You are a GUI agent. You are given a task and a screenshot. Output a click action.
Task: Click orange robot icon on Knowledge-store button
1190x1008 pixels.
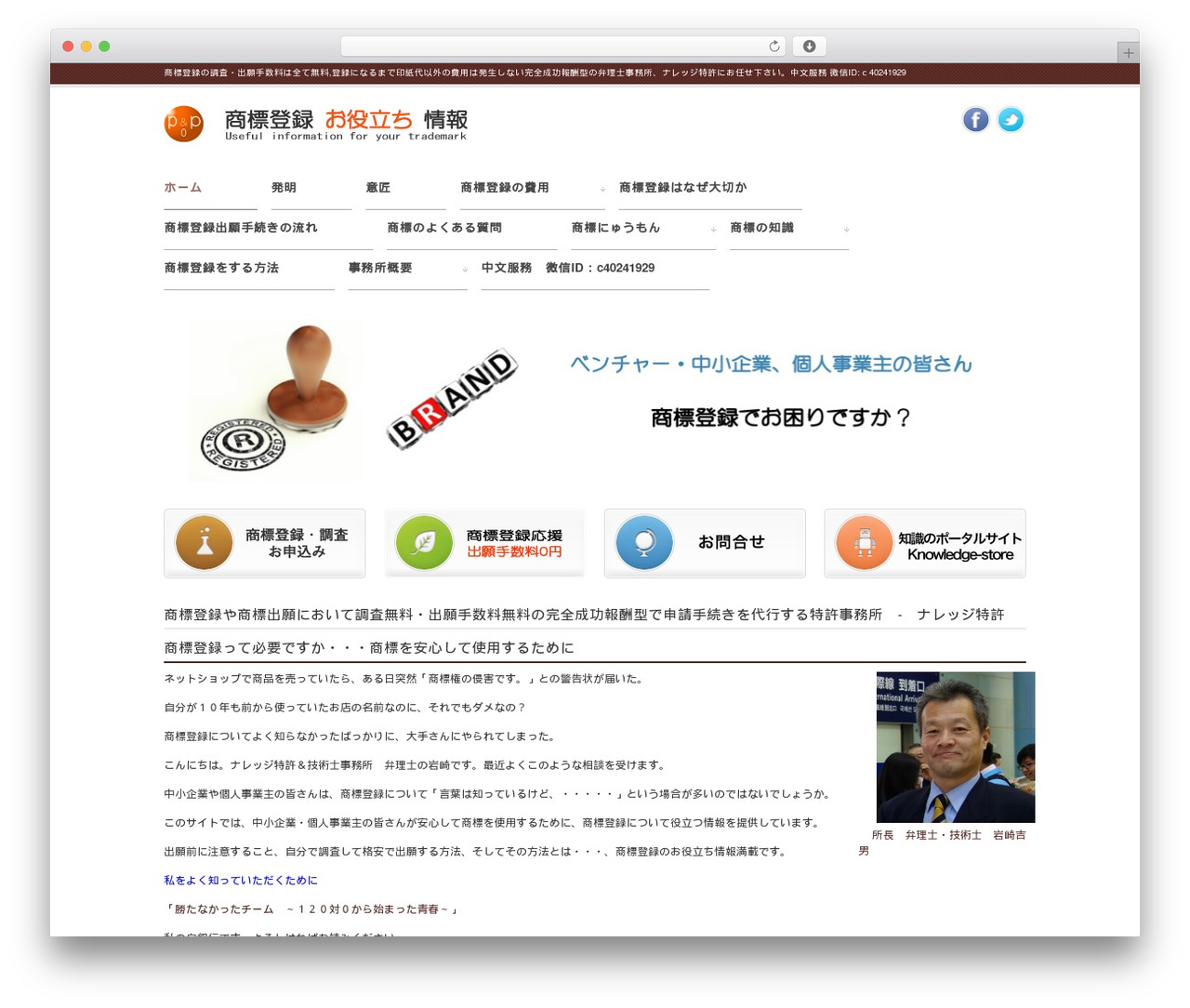click(x=865, y=542)
